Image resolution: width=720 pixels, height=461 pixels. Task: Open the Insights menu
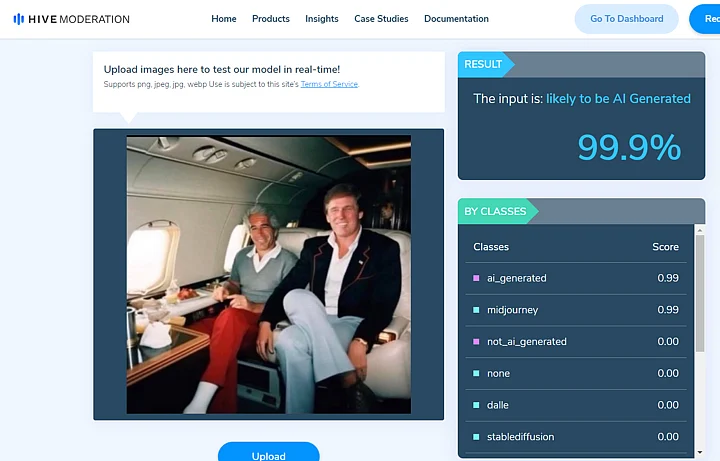click(x=322, y=19)
